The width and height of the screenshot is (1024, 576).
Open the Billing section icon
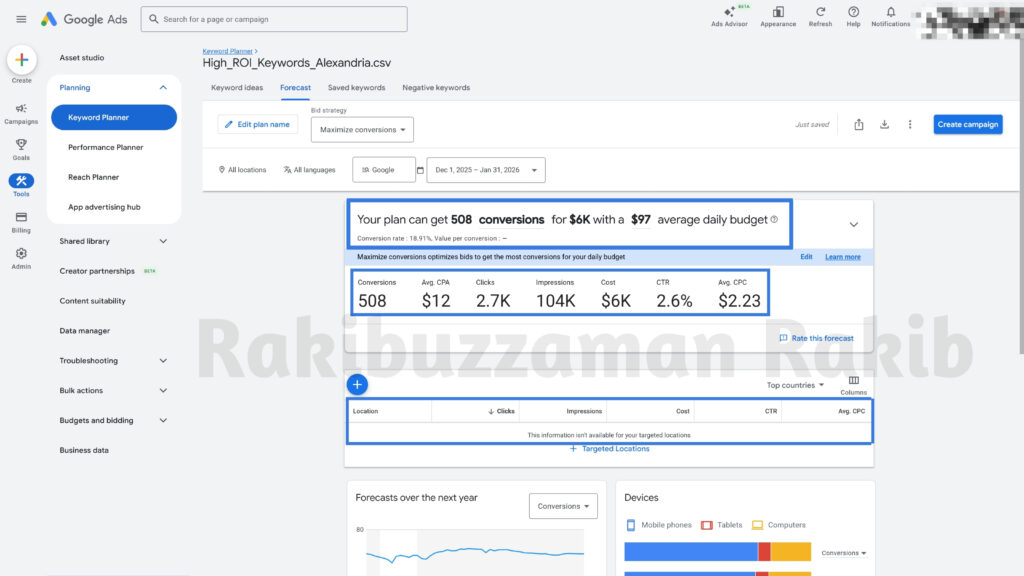pos(21,218)
